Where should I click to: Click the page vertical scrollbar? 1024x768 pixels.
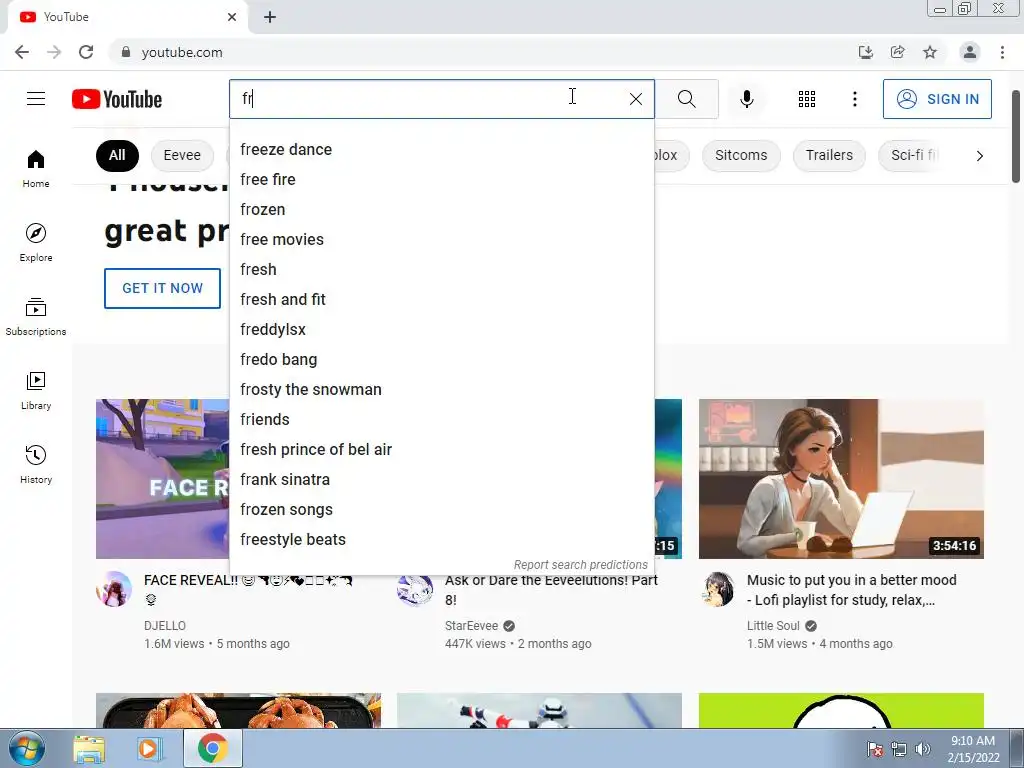[x=1016, y=137]
